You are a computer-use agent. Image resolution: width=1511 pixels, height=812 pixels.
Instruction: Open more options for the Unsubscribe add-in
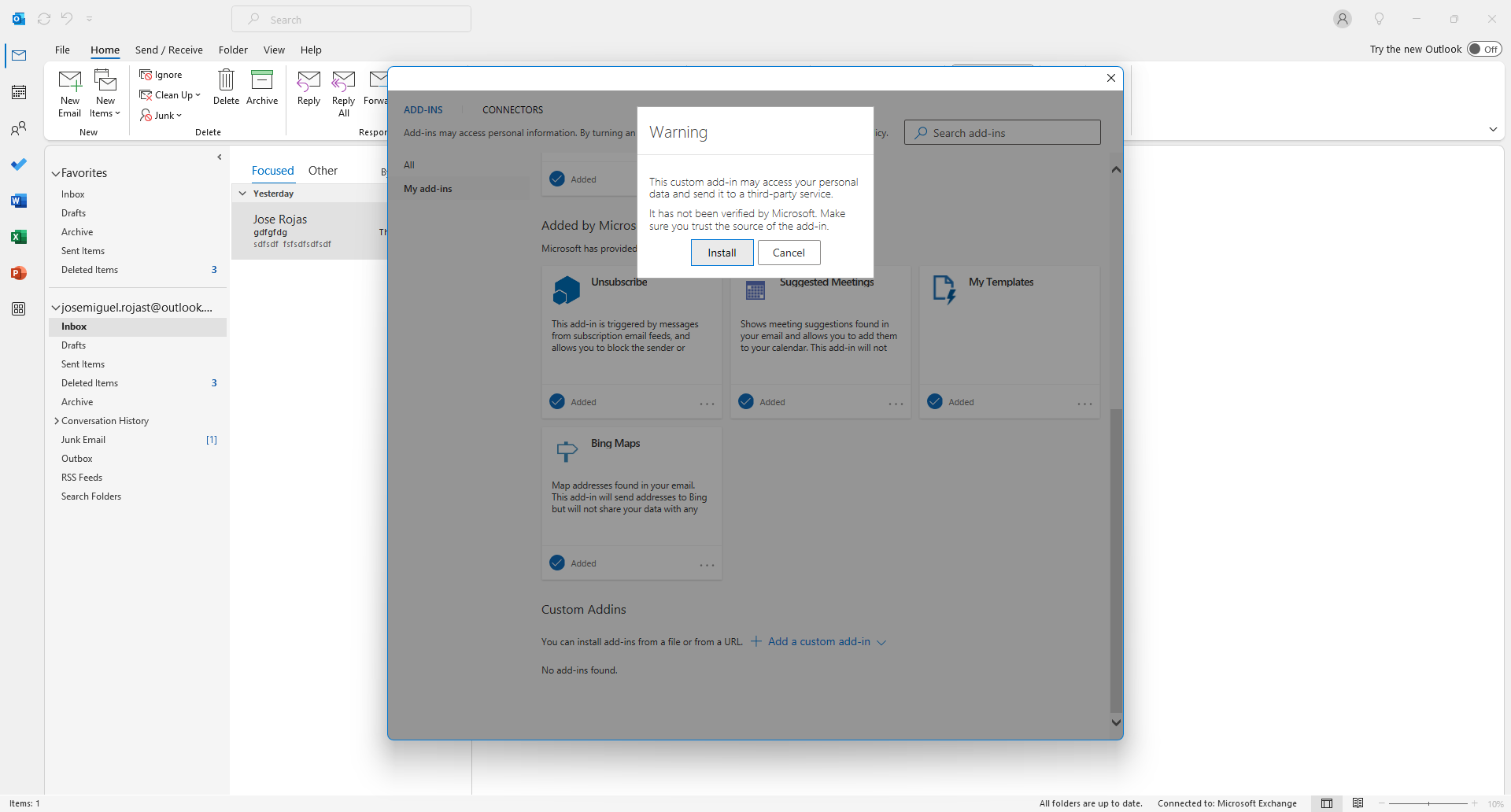(x=707, y=404)
